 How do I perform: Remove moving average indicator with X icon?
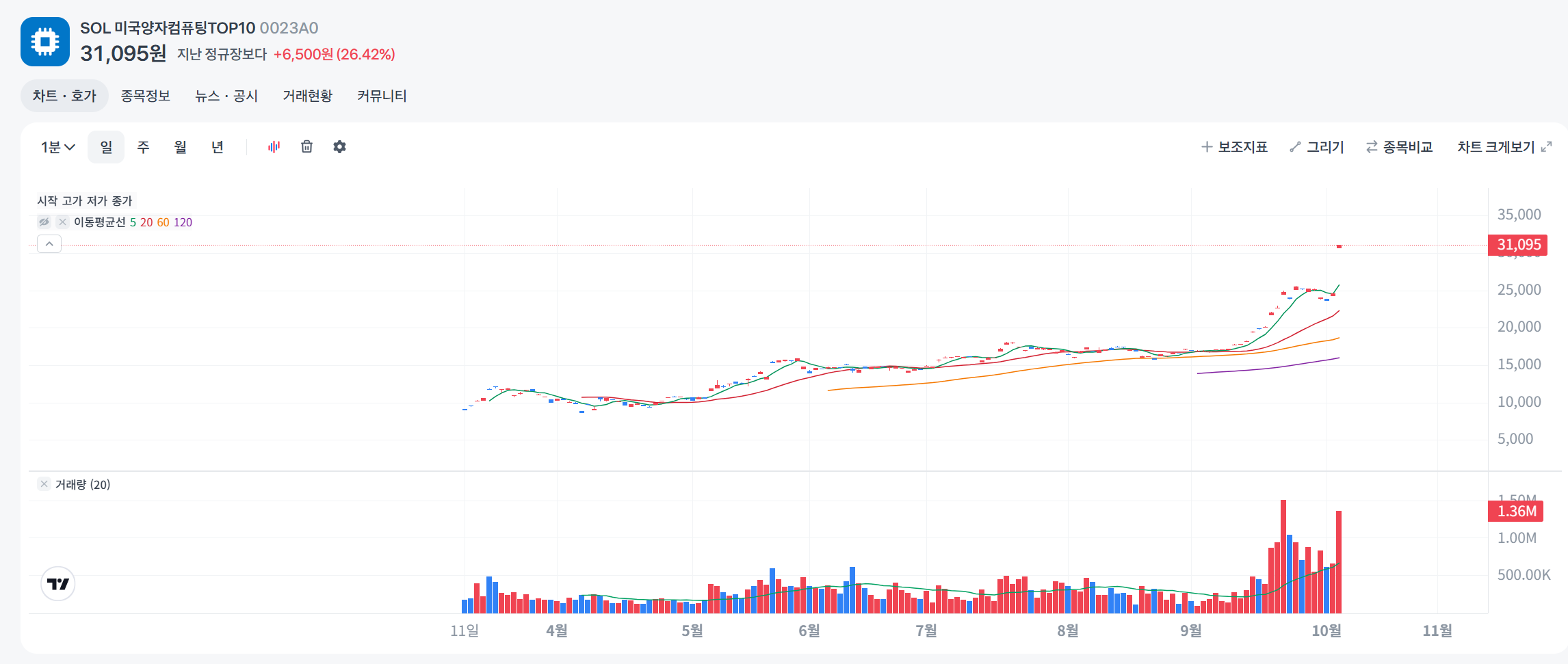click(62, 222)
